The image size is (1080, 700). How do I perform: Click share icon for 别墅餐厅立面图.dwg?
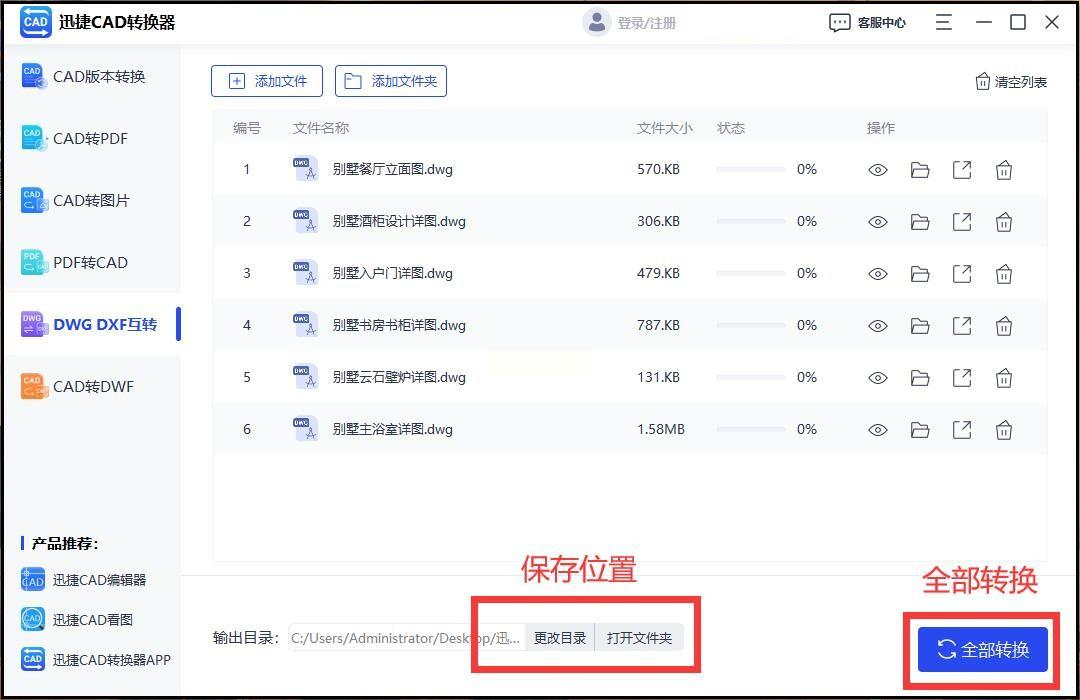(x=962, y=169)
